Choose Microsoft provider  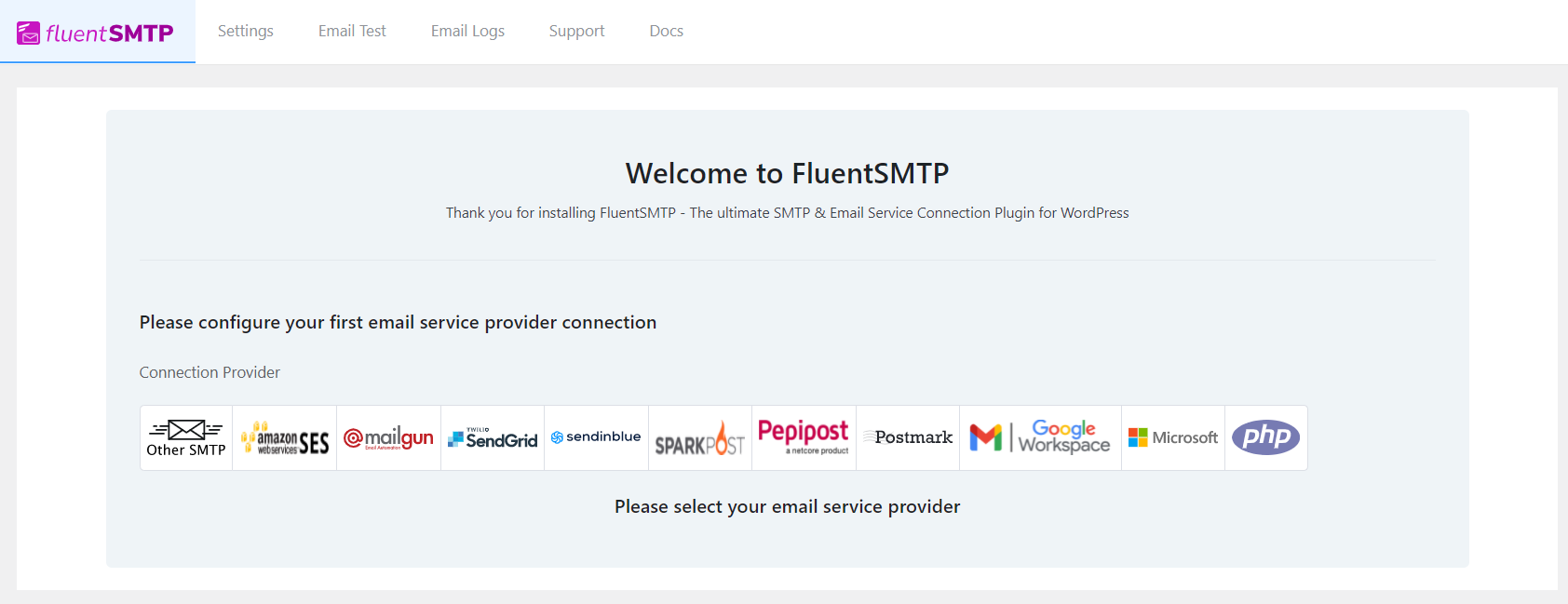click(x=1173, y=437)
